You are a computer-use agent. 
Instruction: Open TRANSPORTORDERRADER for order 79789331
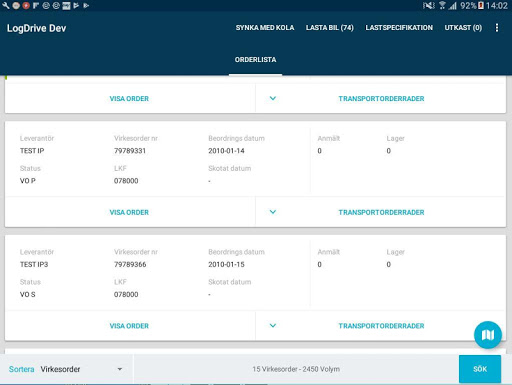click(381, 212)
